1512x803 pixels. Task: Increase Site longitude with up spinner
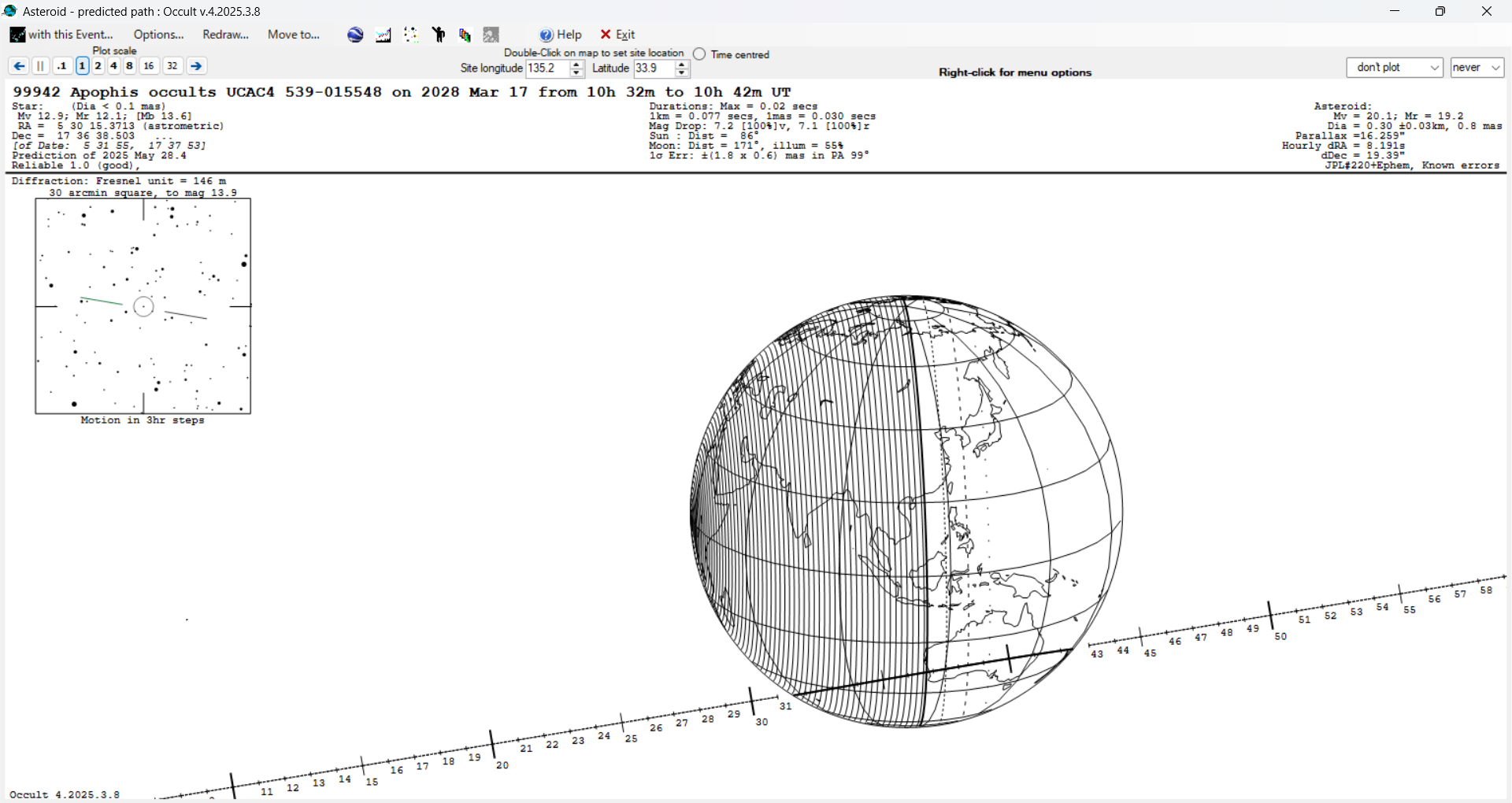point(576,65)
